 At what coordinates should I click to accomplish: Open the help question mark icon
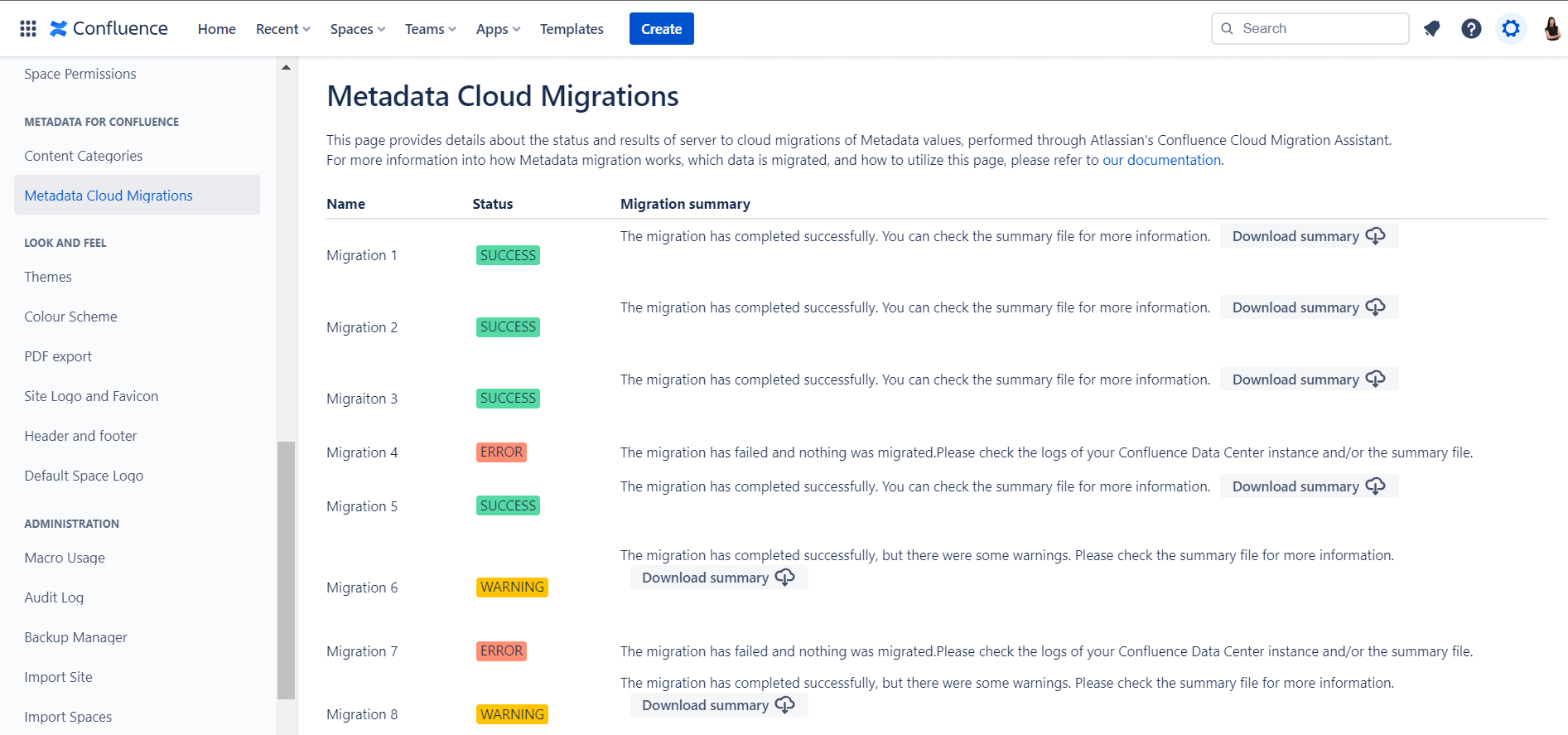(1471, 29)
